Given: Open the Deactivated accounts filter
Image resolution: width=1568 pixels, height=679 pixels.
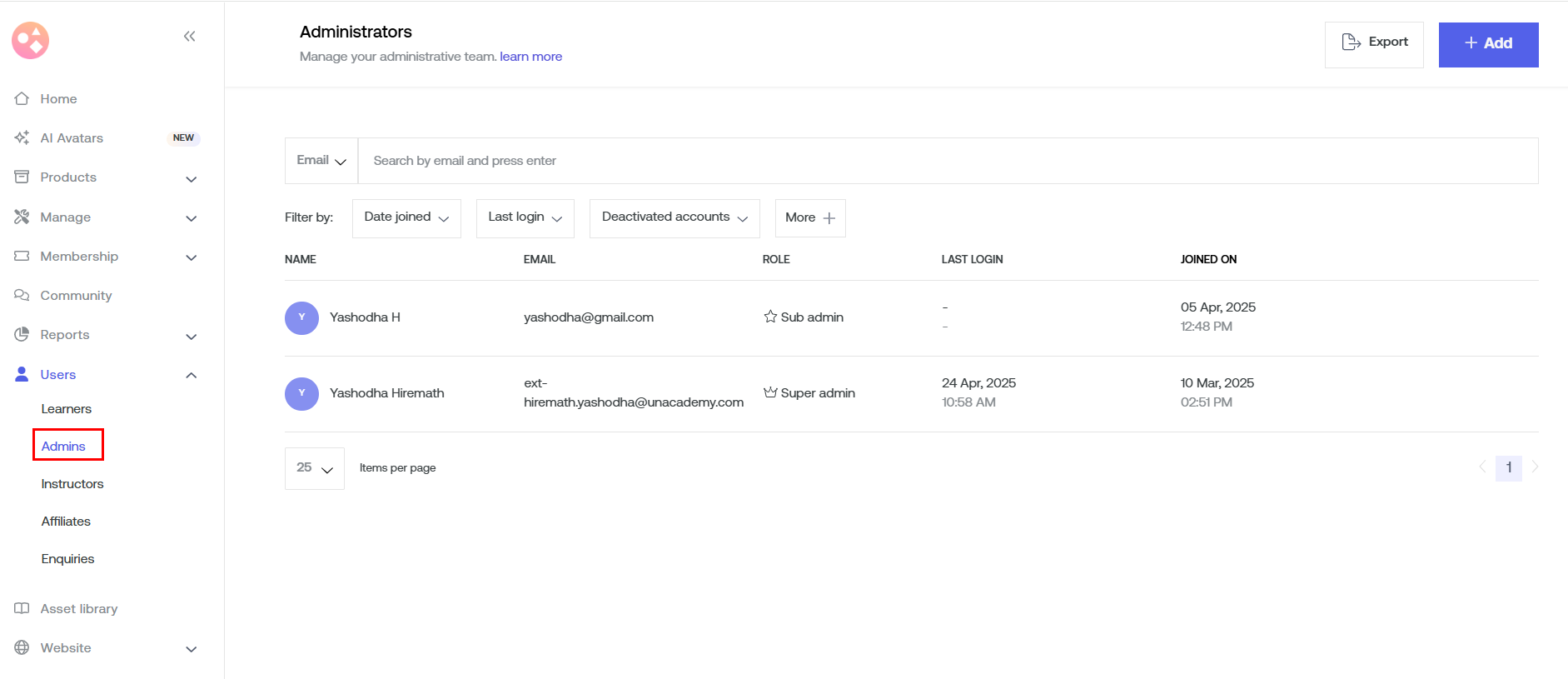Looking at the screenshot, I should click(x=674, y=217).
